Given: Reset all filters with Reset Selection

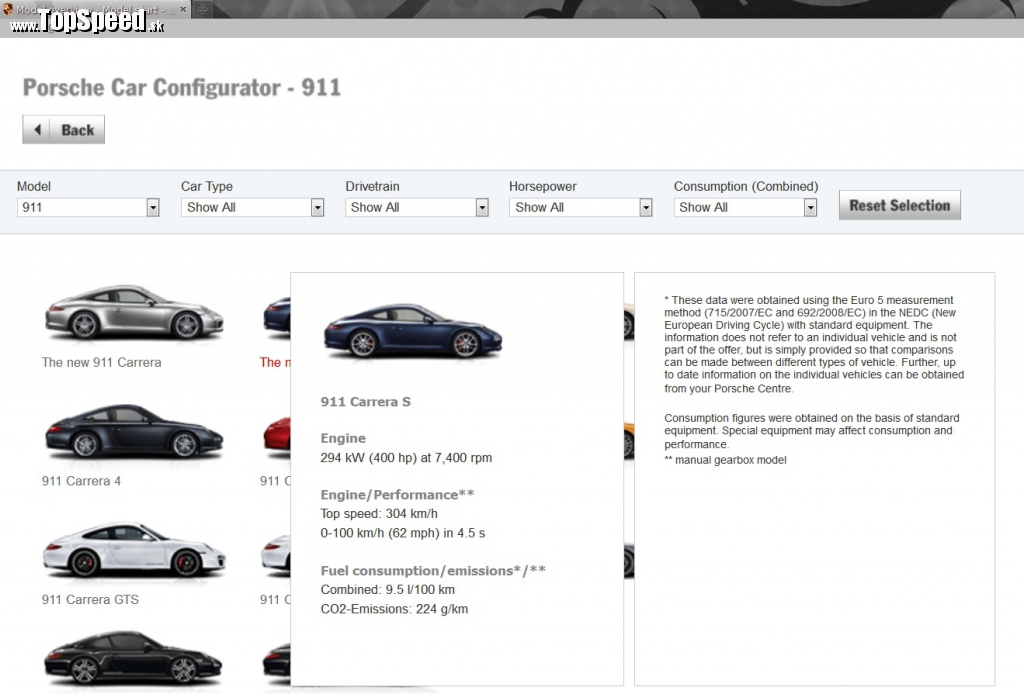Looking at the screenshot, I should point(899,205).
